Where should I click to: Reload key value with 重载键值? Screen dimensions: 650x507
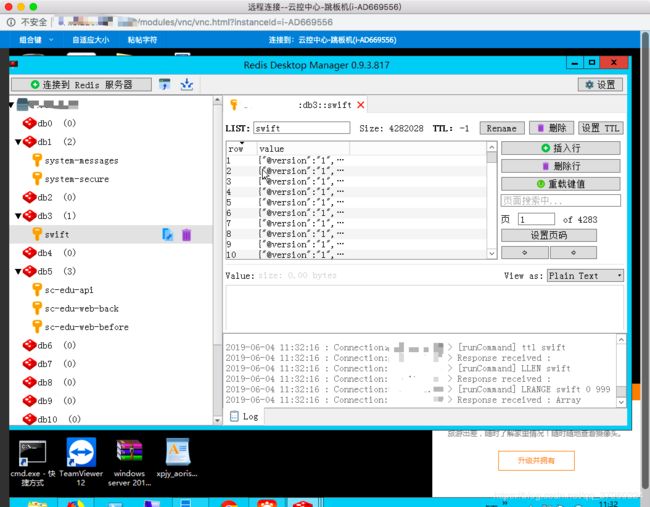click(560, 184)
